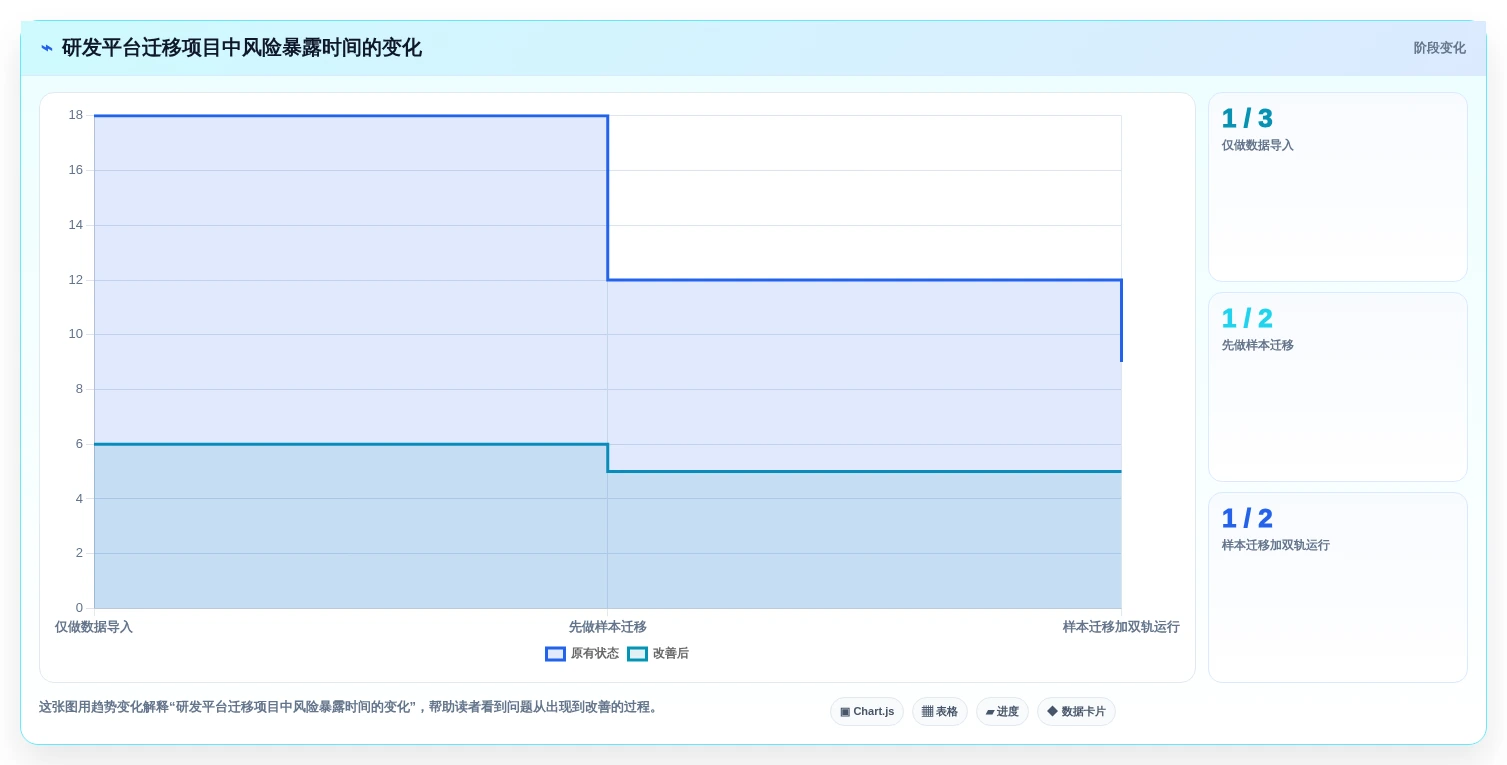1507x765 pixels.
Task: Click the y-axis value 18
Action: coord(76,115)
